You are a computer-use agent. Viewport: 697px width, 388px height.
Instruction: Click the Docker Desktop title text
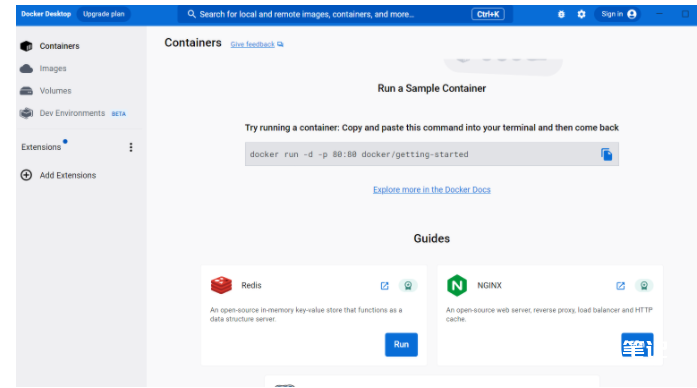[x=46, y=14]
